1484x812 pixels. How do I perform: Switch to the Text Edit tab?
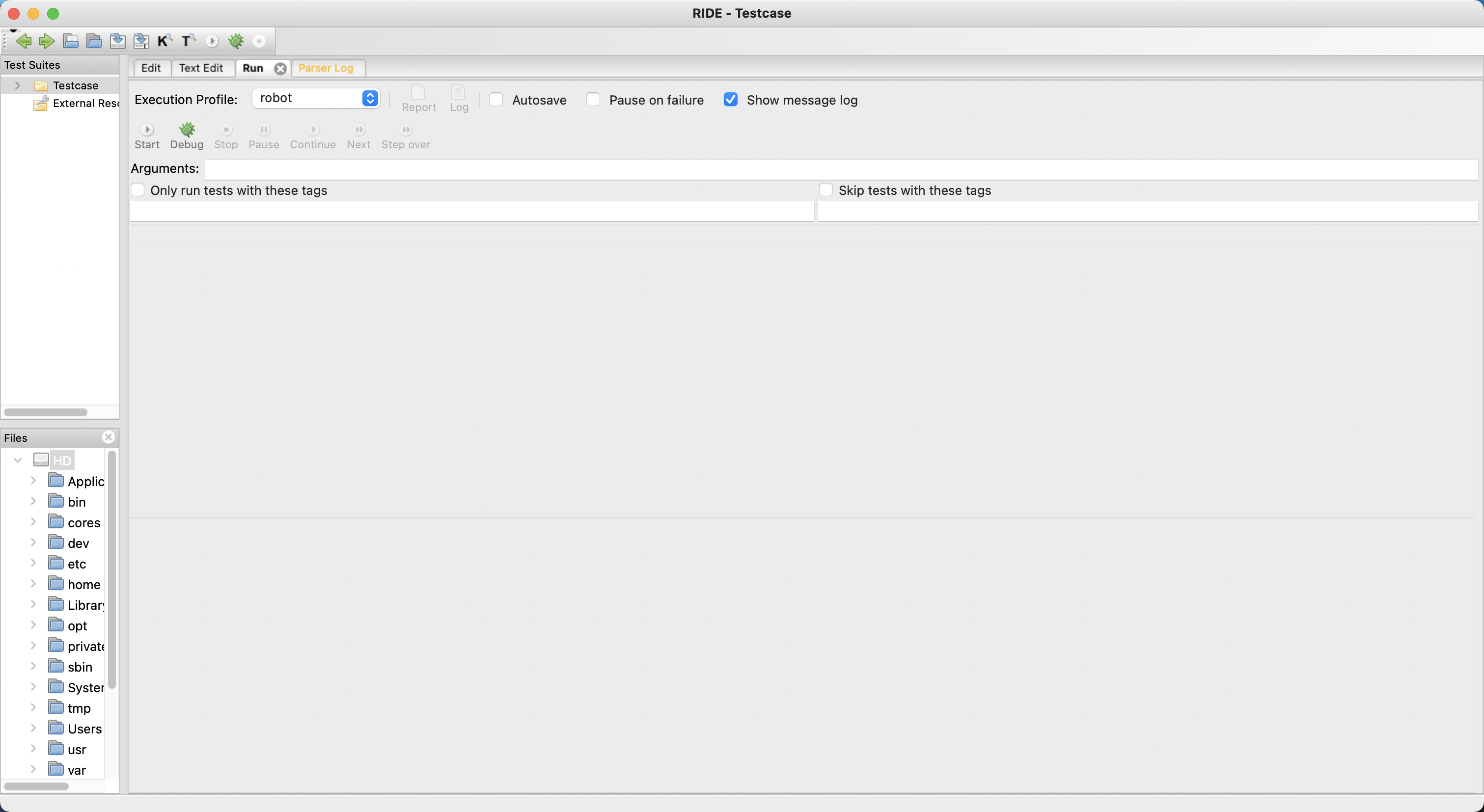coord(200,68)
